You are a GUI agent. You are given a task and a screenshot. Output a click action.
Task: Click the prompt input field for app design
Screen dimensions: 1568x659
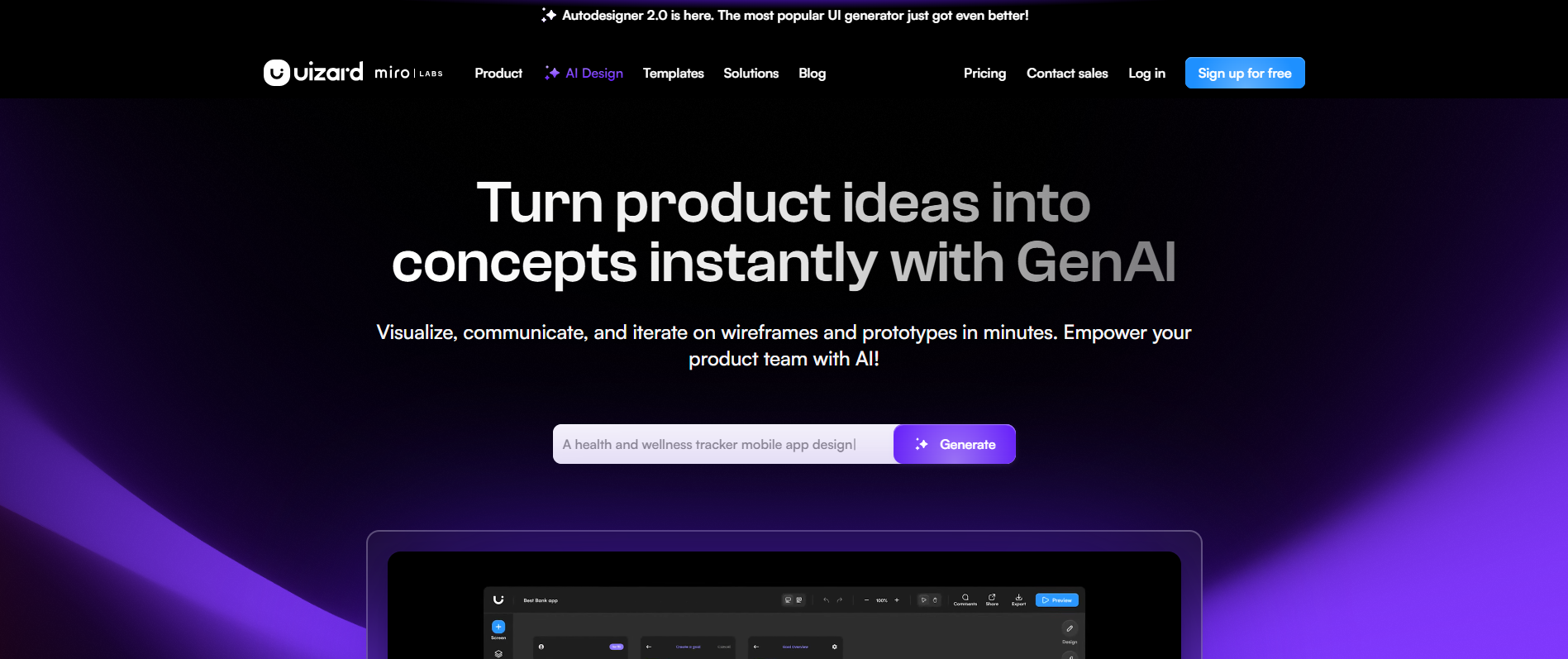(x=723, y=444)
